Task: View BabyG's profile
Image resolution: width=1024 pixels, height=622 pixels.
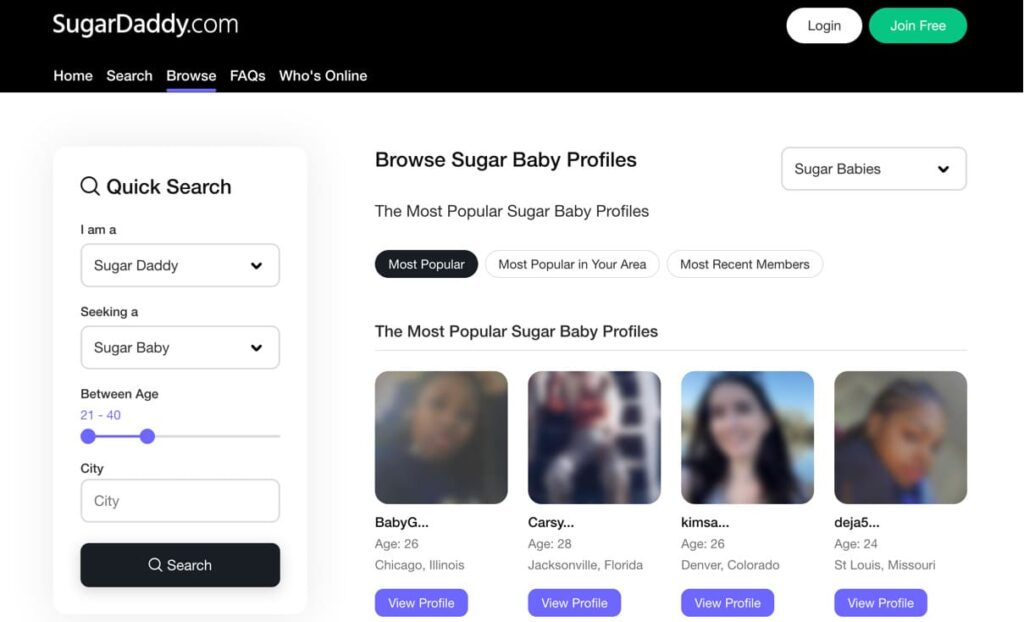Action: click(421, 602)
